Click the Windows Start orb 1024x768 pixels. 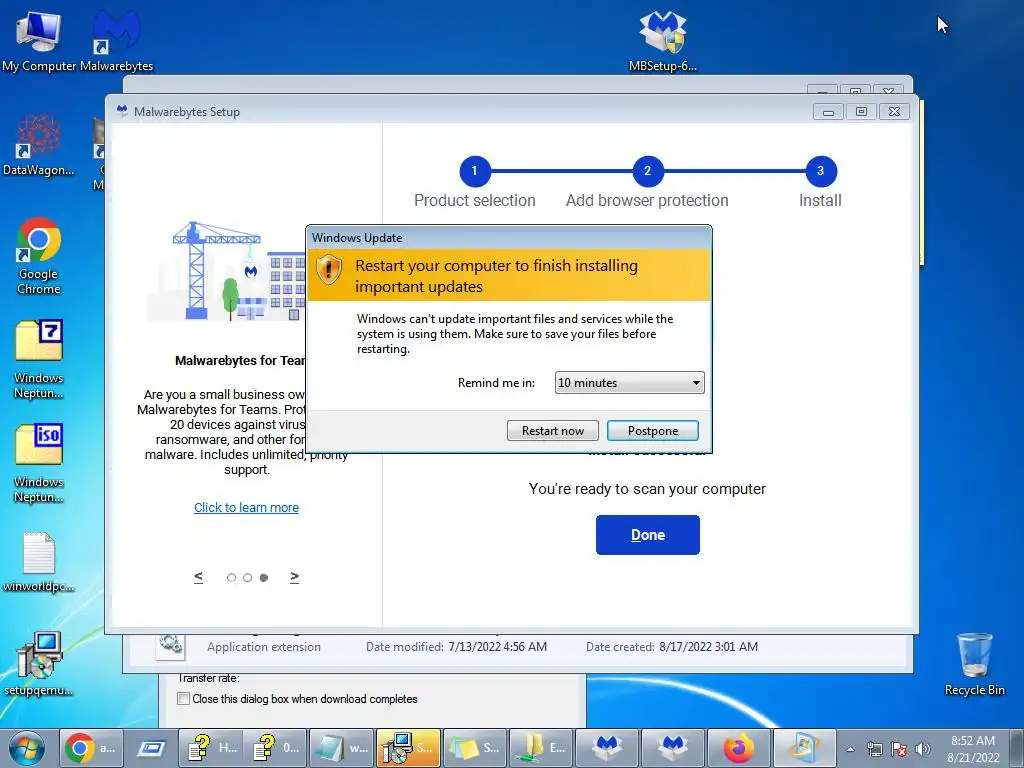27,748
